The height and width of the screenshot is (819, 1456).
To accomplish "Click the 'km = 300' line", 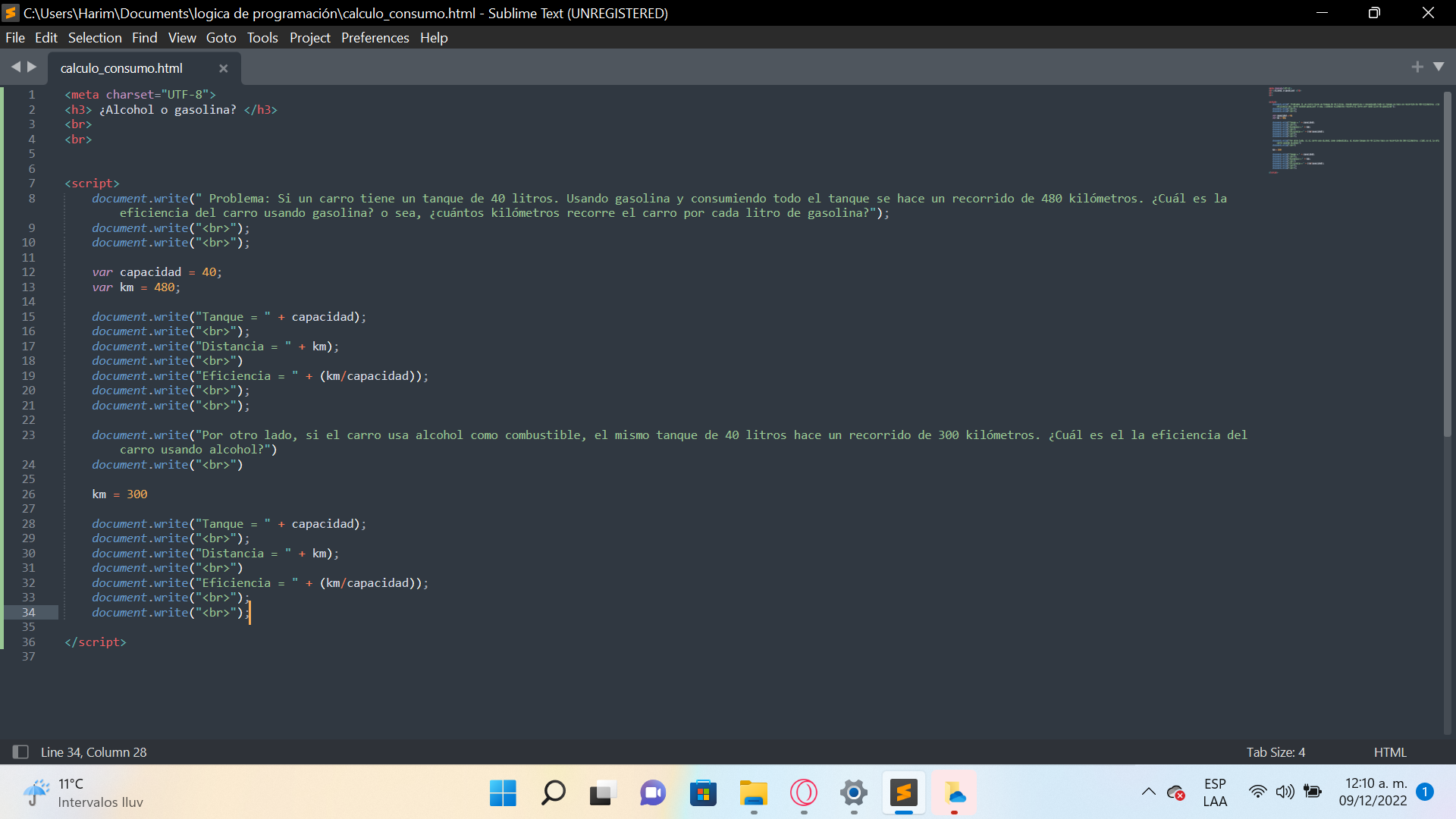I will (120, 494).
